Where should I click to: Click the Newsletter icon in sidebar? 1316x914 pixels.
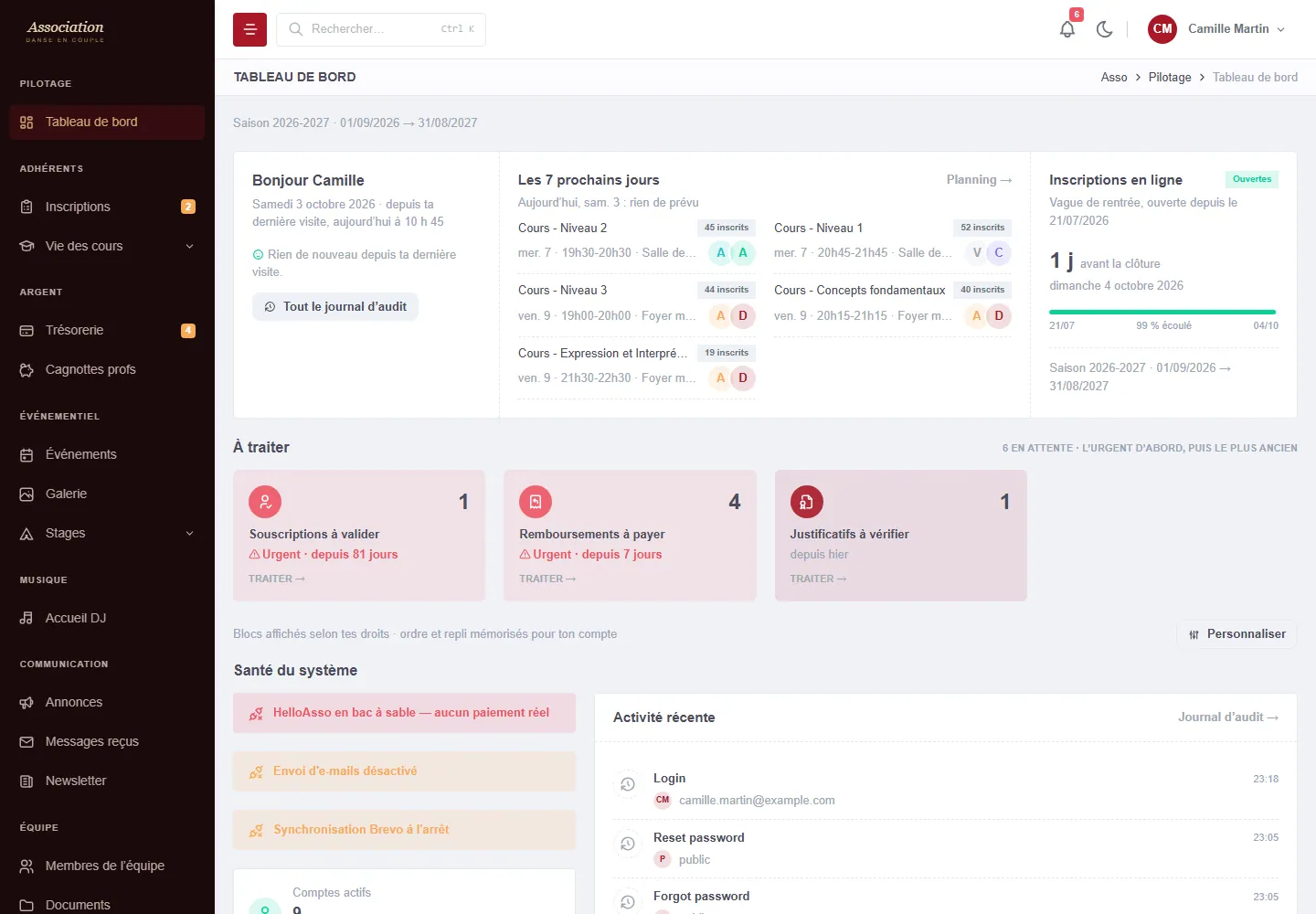(x=27, y=781)
